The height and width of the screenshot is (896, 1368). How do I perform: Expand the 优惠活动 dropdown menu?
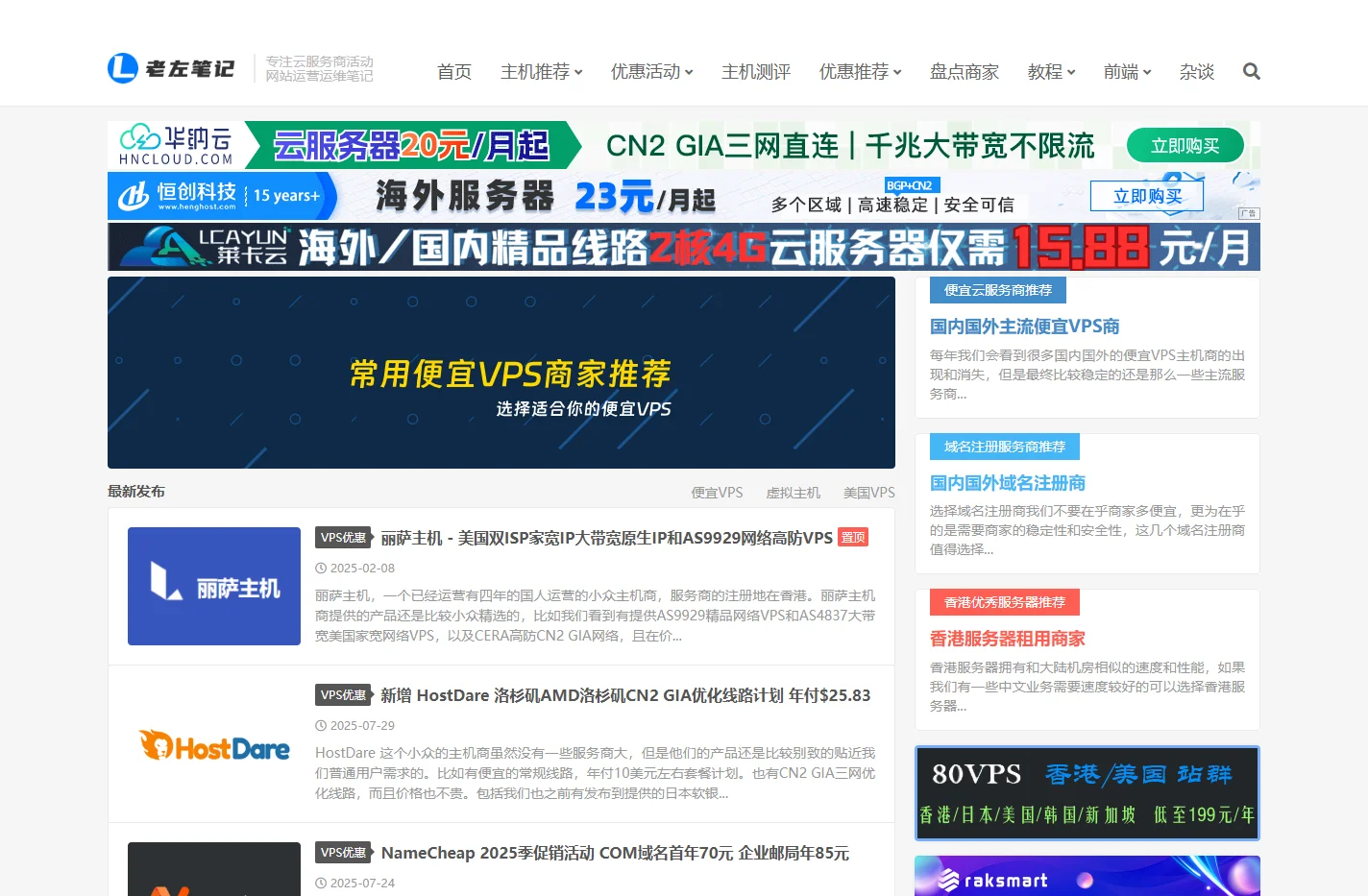click(x=652, y=72)
